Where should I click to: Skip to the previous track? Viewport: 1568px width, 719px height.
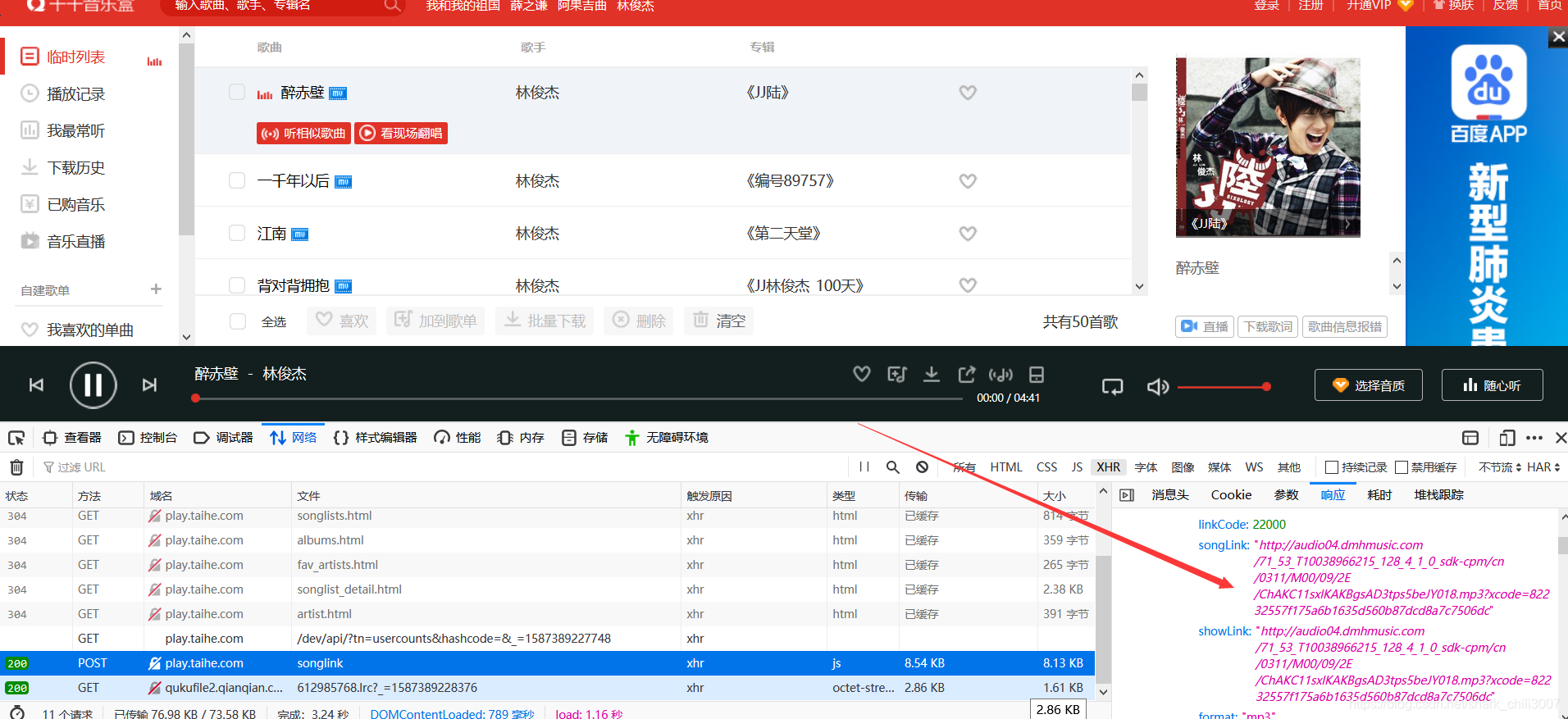pyautogui.click(x=36, y=385)
